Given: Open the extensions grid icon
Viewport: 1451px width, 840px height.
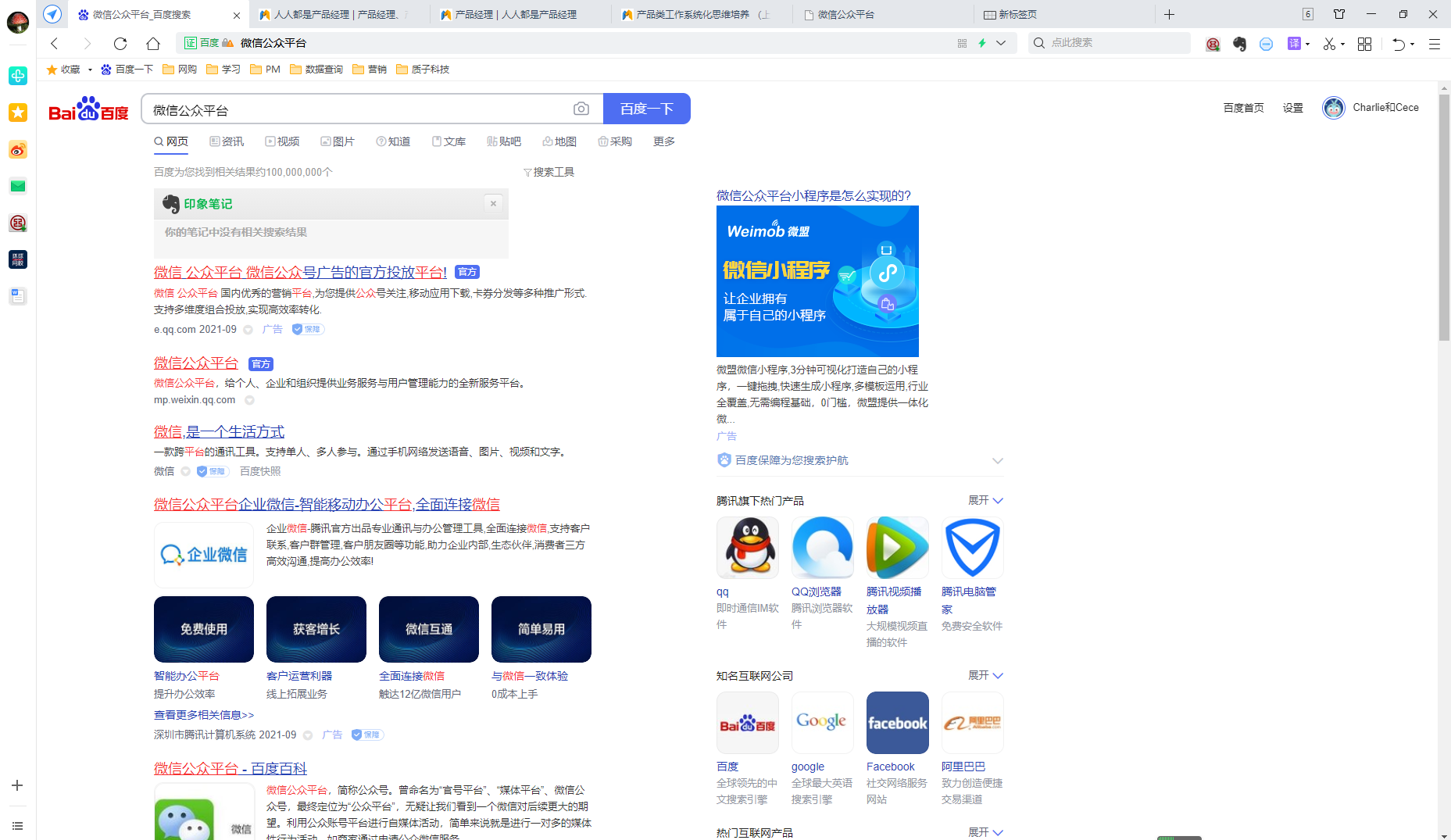Looking at the screenshot, I should point(1364,44).
